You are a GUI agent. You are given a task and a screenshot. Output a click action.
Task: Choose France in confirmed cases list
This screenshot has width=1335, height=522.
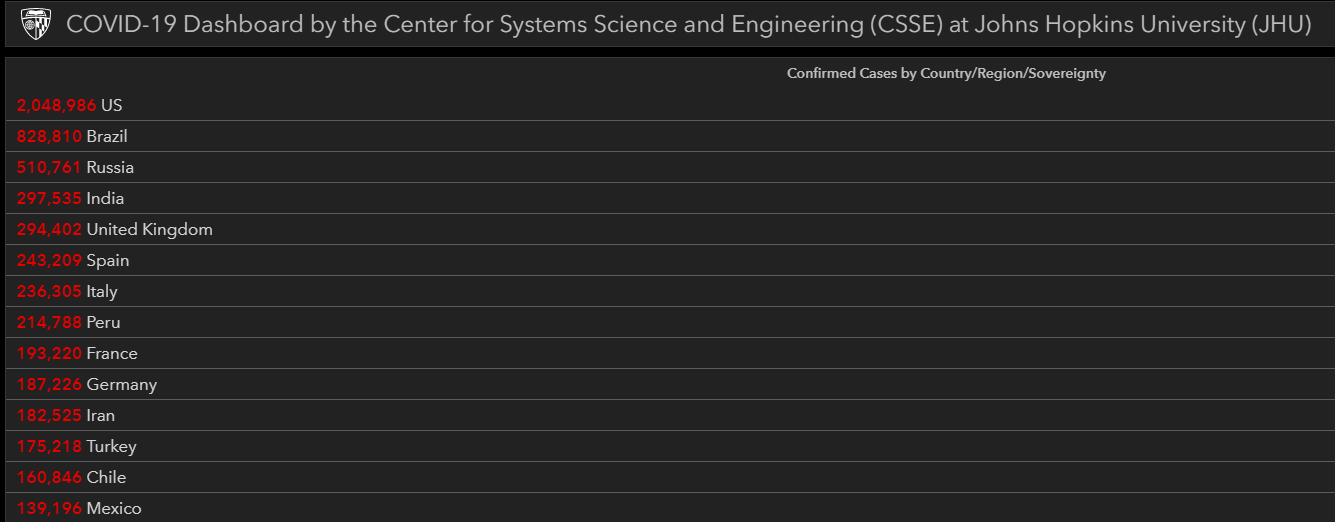[x=670, y=353]
